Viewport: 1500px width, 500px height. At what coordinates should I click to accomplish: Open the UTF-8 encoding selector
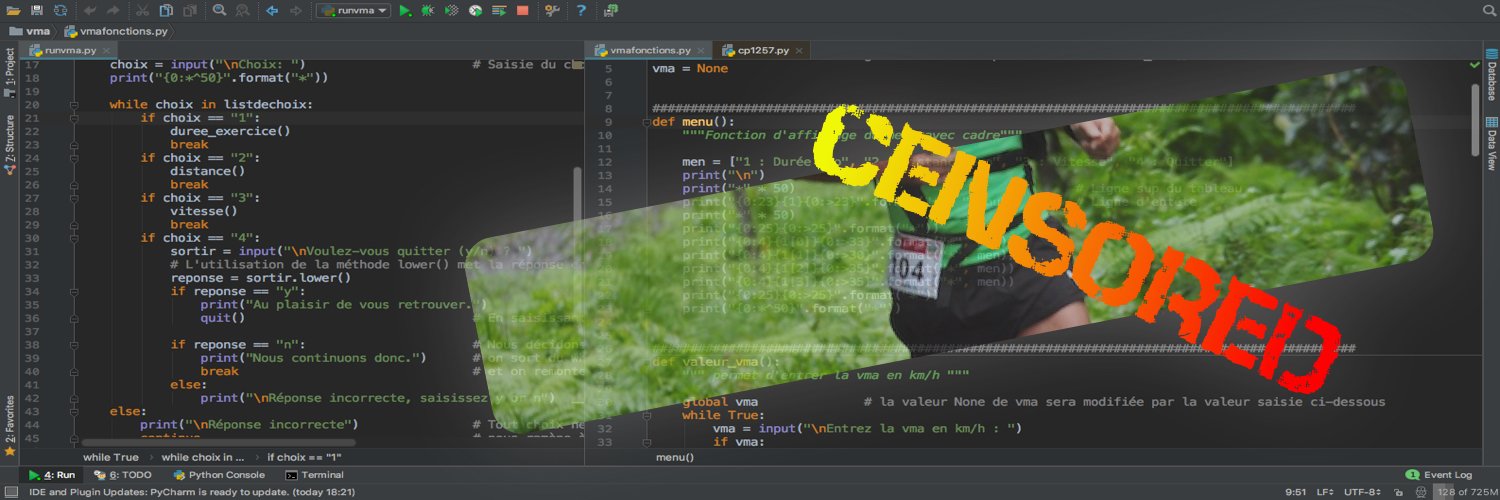pos(1362,491)
